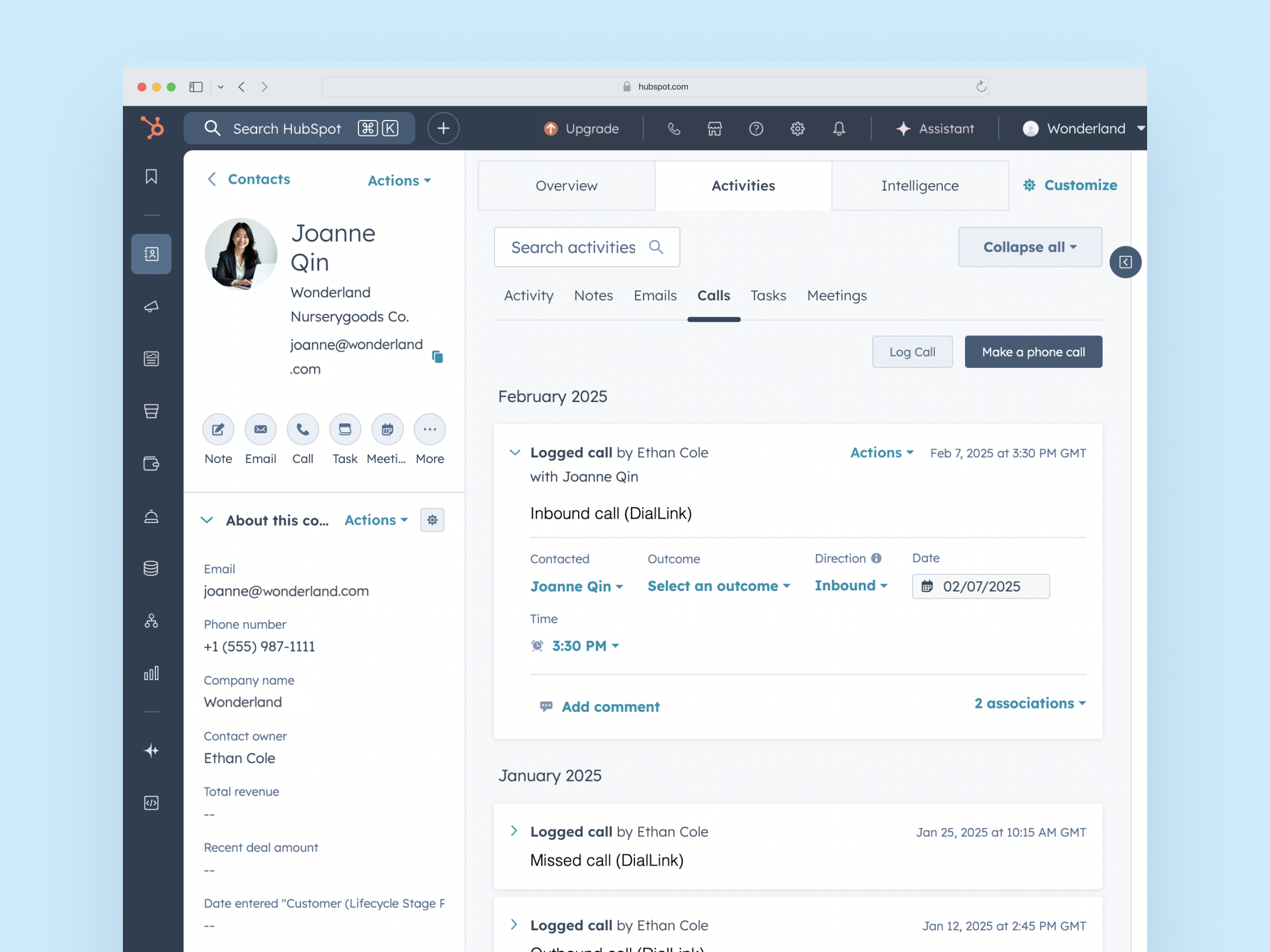Select the Calls filter tab
The image size is (1270, 952).
(714, 296)
